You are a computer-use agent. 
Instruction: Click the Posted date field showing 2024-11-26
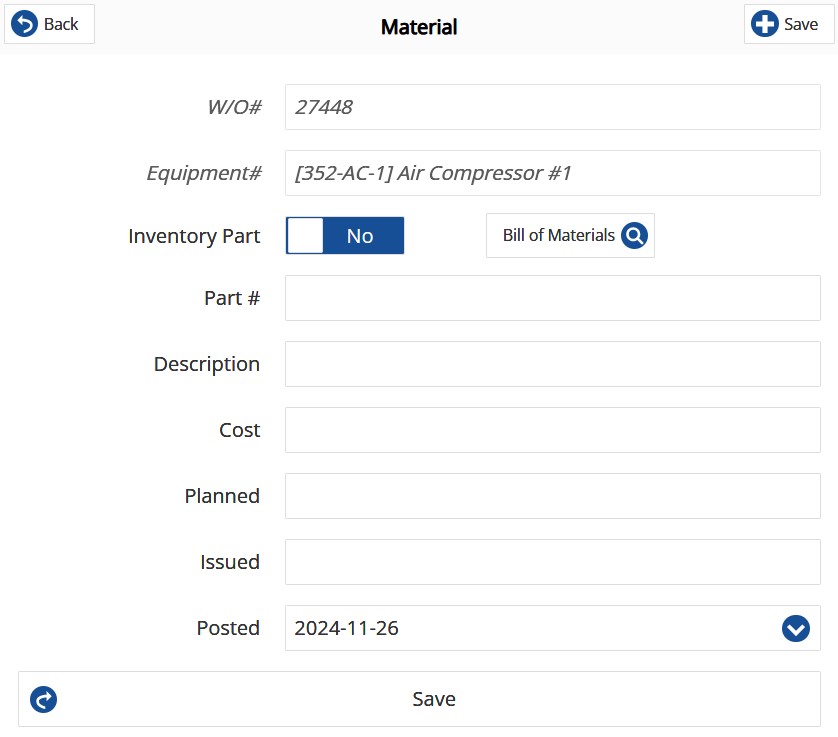pyautogui.click(x=553, y=628)
